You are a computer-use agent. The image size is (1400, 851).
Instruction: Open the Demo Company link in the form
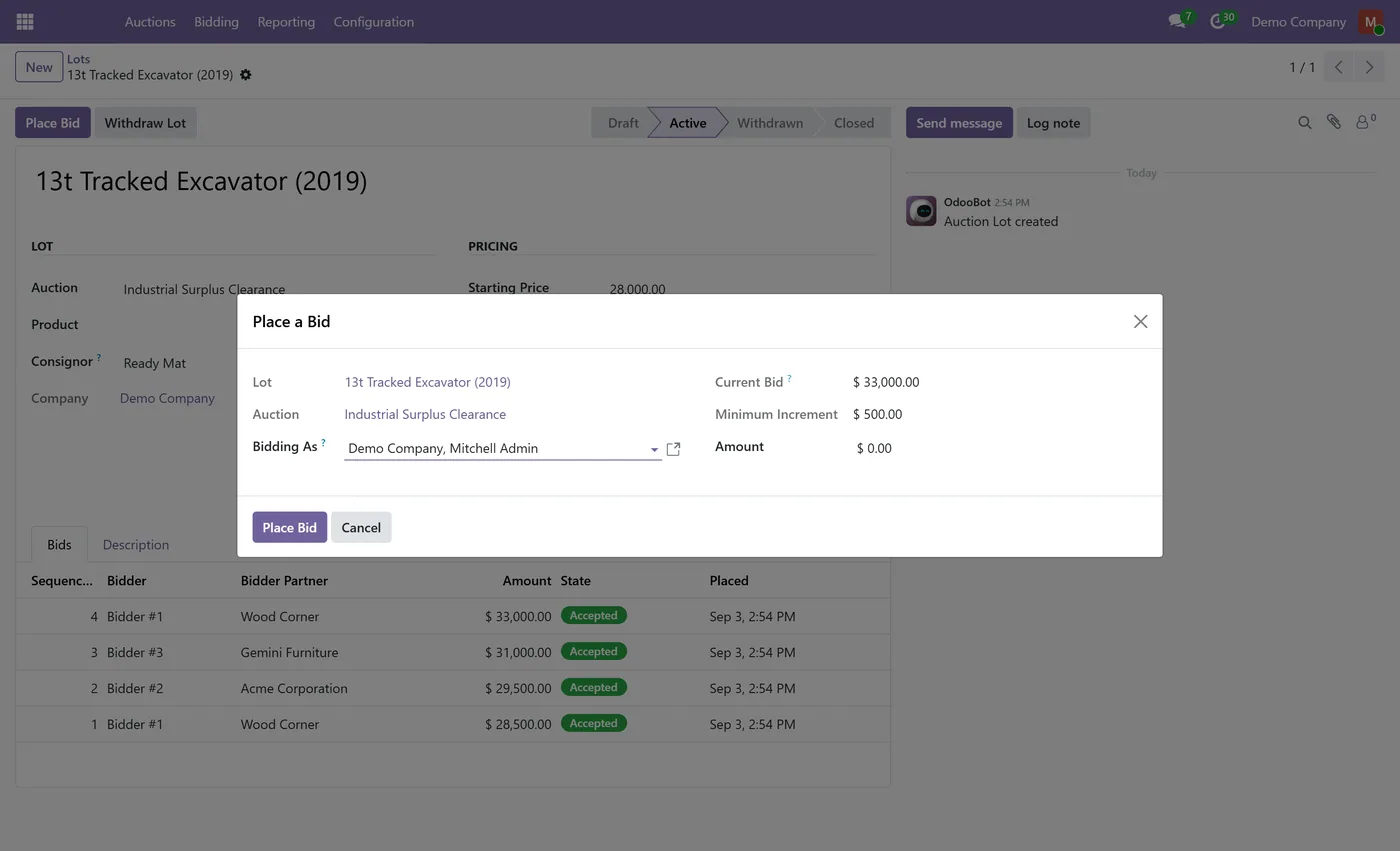coord(167,398)
